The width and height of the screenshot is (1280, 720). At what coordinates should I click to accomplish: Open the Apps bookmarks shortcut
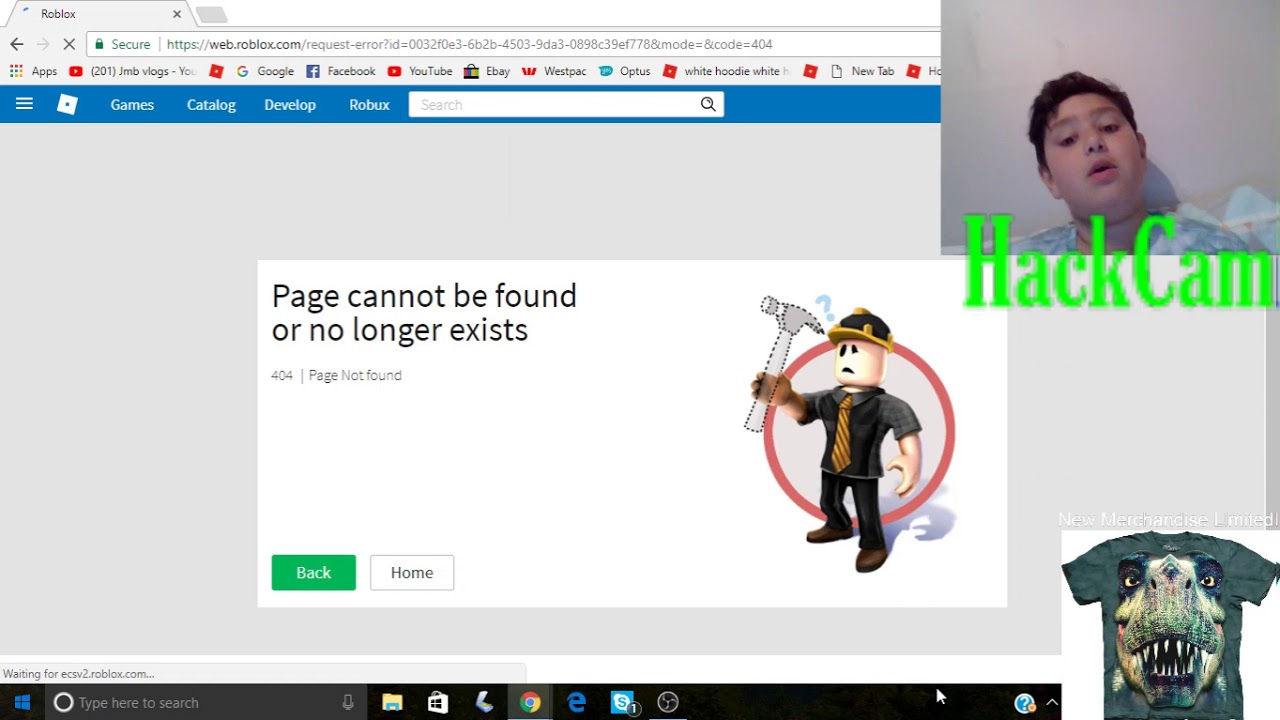pyautogui.click(x=34, y=71)
